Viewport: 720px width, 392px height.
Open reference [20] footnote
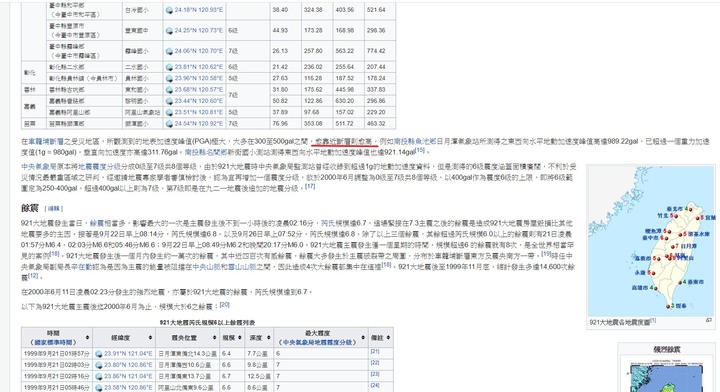click(225, 304)
